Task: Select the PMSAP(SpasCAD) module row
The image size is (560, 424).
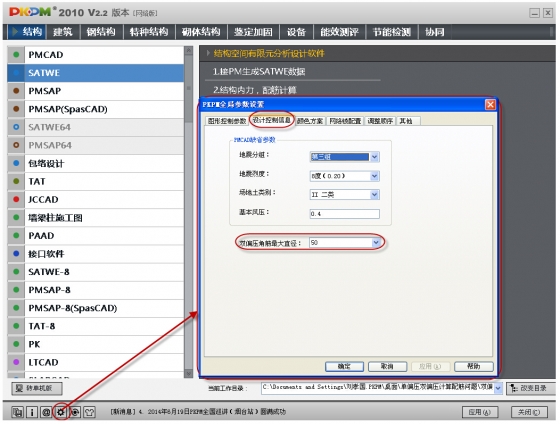Action: 96,109
